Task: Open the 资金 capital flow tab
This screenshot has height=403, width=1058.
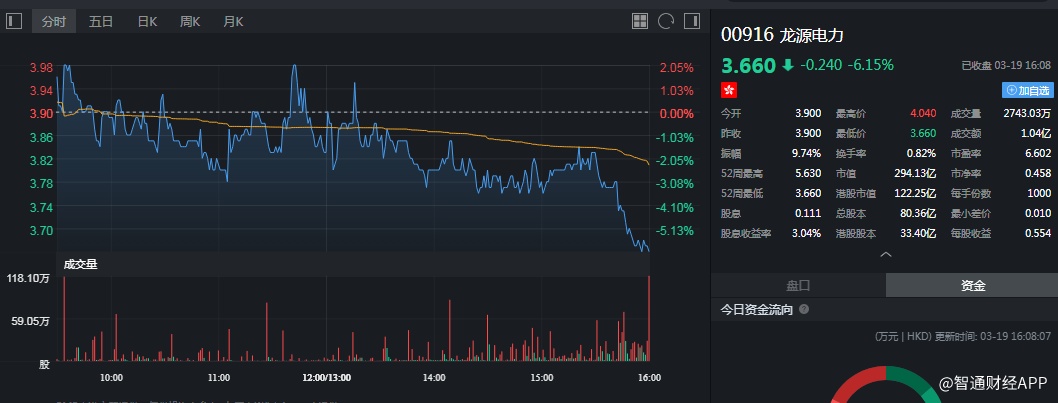Action: pyautogui.click(x=973, y=285)
